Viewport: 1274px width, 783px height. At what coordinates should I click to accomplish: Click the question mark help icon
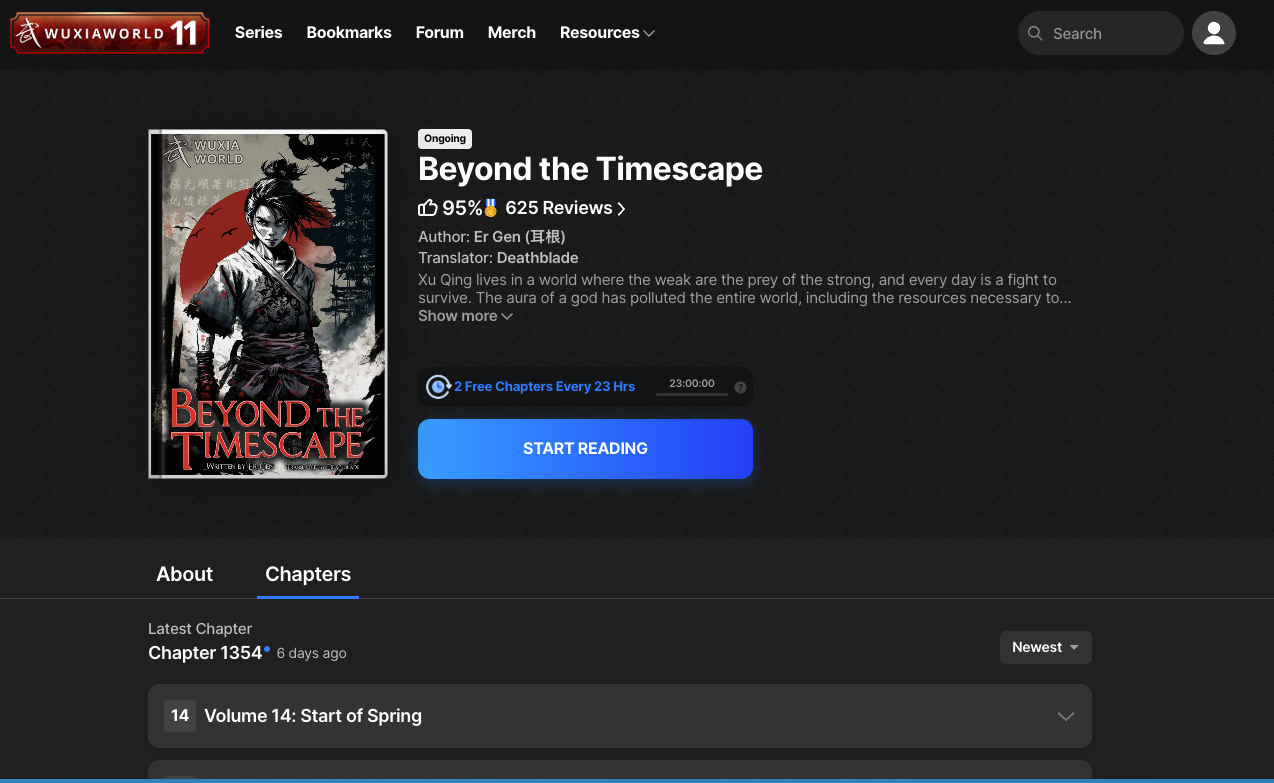[740, 386]
